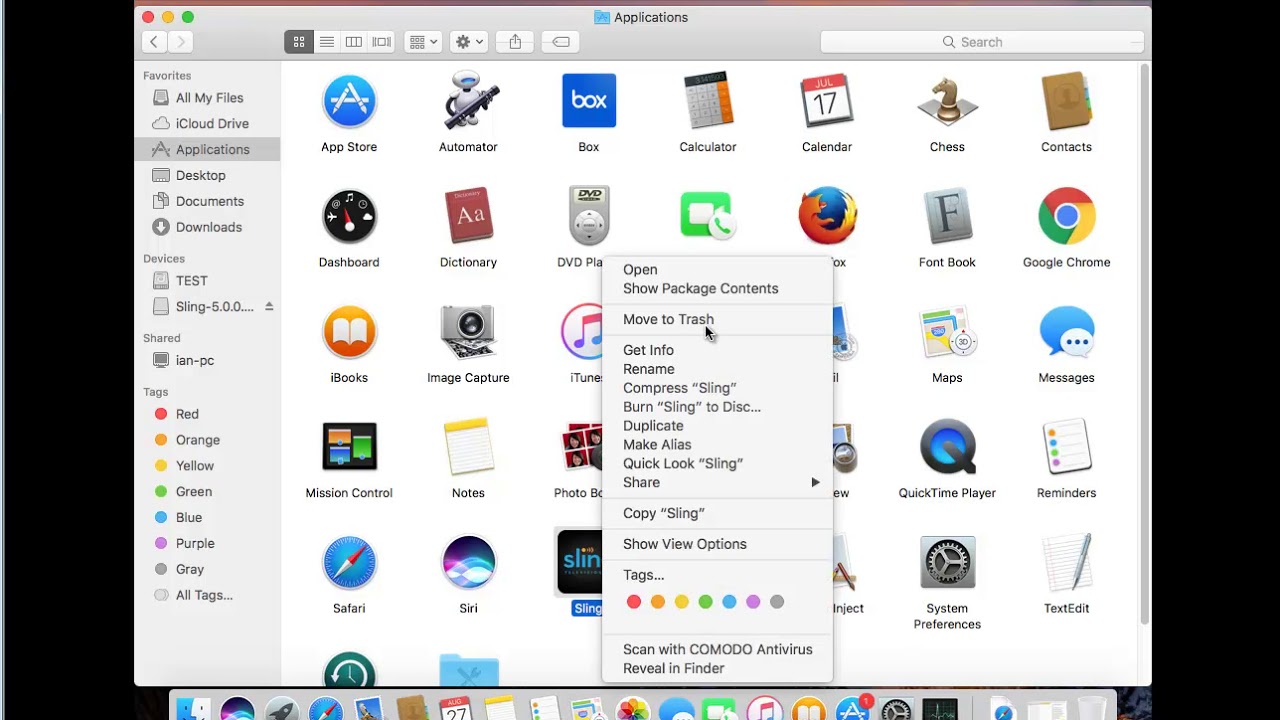This screenshot has height=720, width=1280.
Task: Switch to column view mode
Action: (x=354, y=42)
